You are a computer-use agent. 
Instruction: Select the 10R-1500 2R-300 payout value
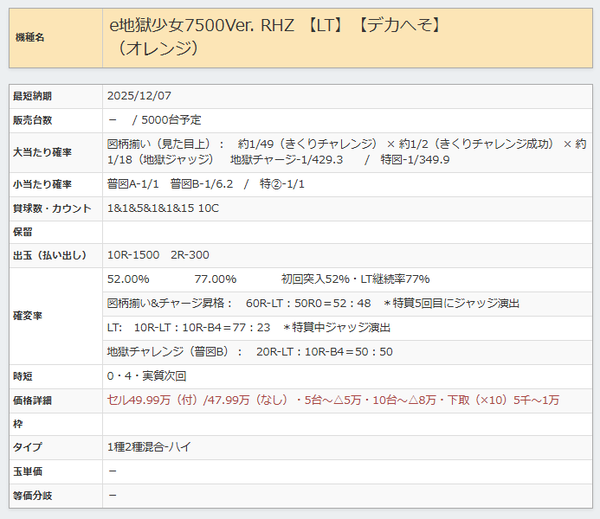point(158,255)
